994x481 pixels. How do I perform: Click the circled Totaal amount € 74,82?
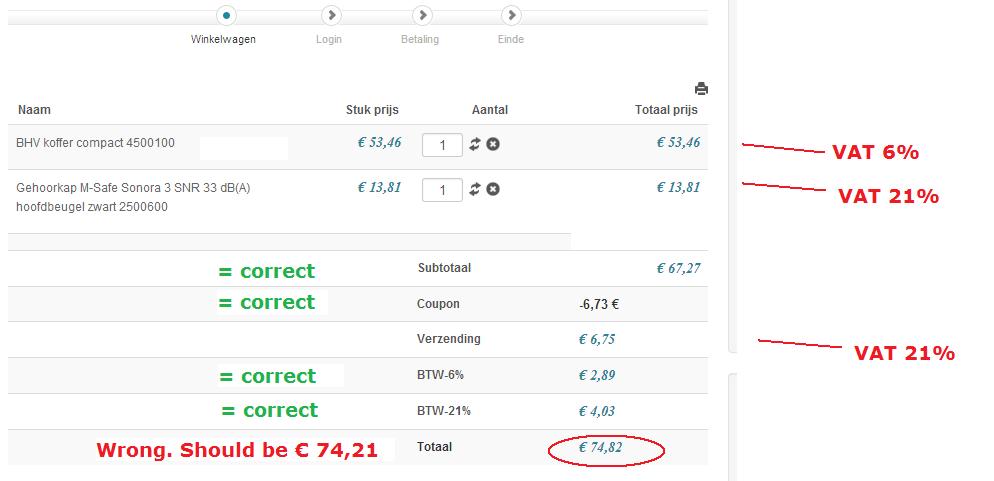point(600,448)
